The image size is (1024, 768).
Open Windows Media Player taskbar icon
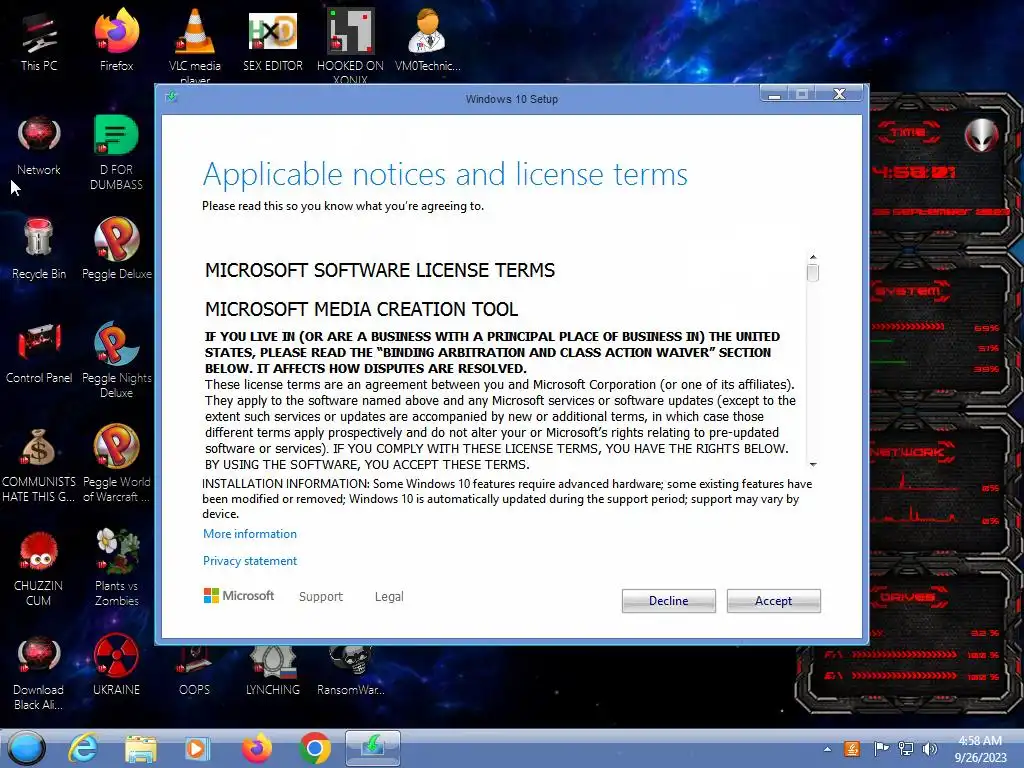point(197,748)
